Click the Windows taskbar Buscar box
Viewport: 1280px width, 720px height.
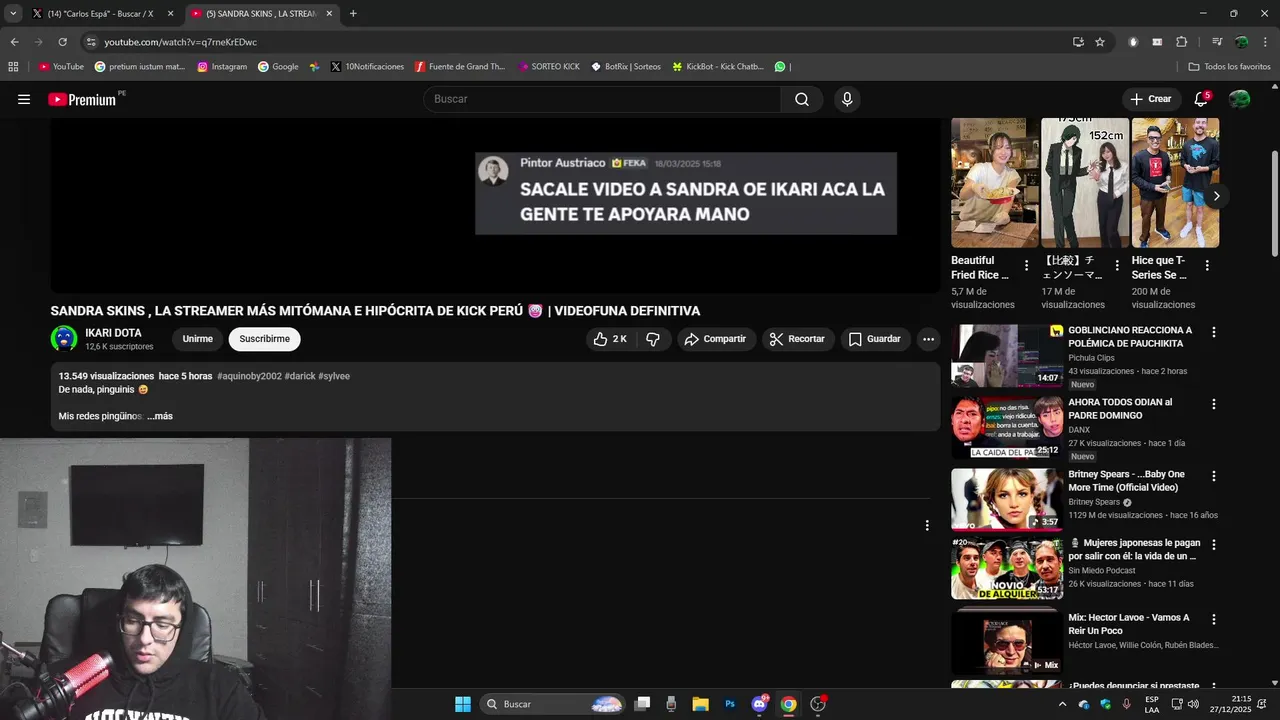(x=552, y=704)
